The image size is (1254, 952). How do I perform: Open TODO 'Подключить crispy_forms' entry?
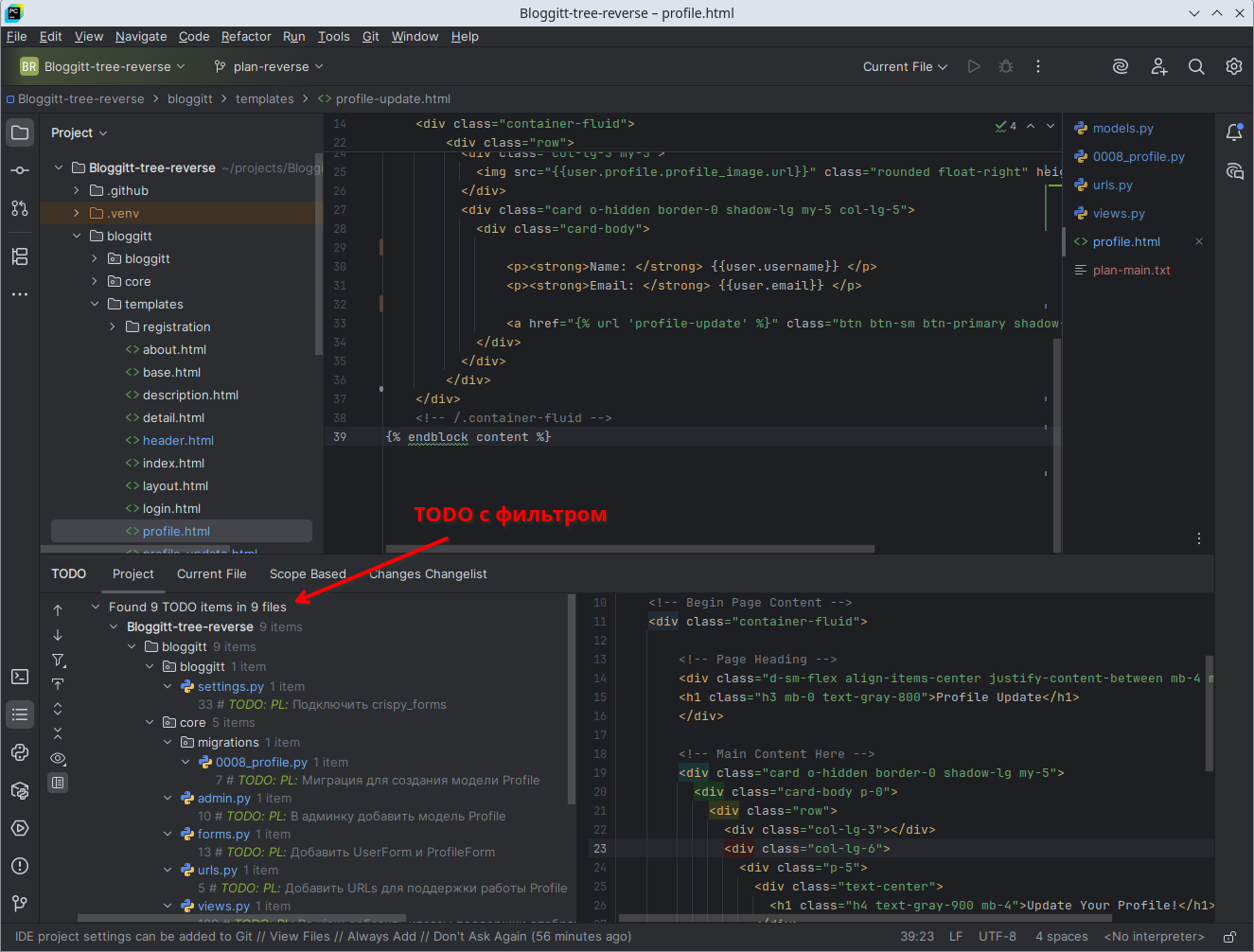point(322,704)
